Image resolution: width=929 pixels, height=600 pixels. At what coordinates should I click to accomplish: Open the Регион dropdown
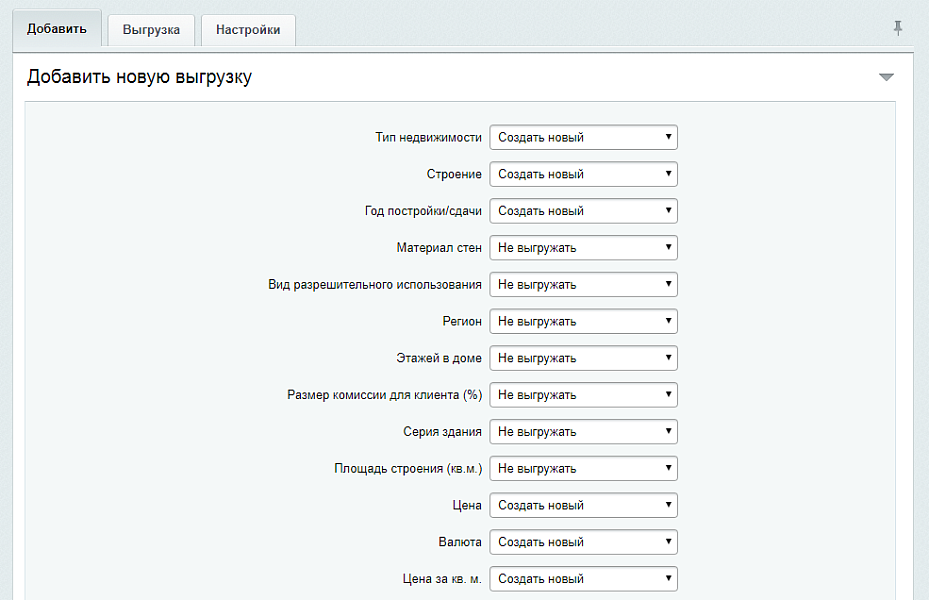tap(583, 321)
